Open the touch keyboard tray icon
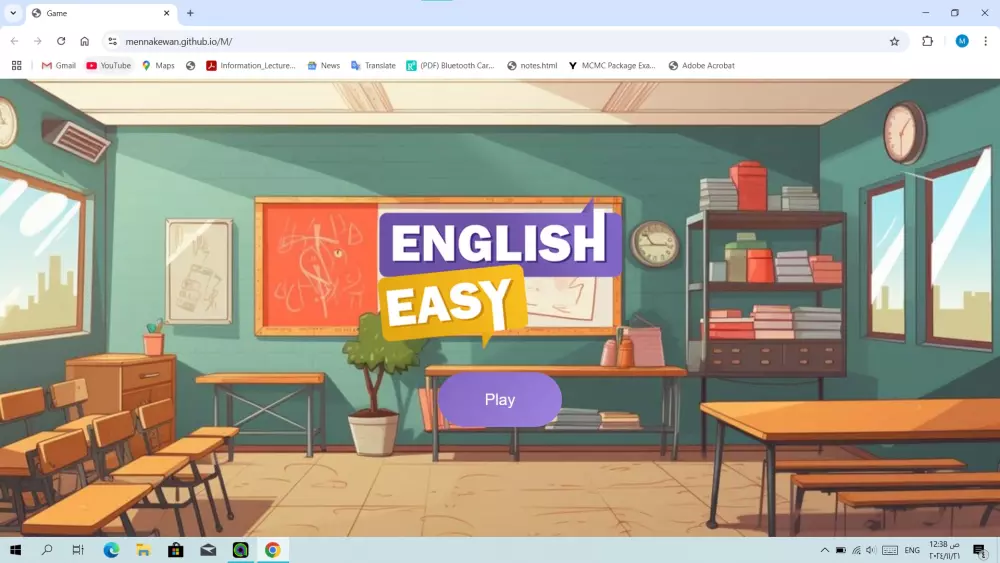1000x563 pixels. (x=890, y=550)
